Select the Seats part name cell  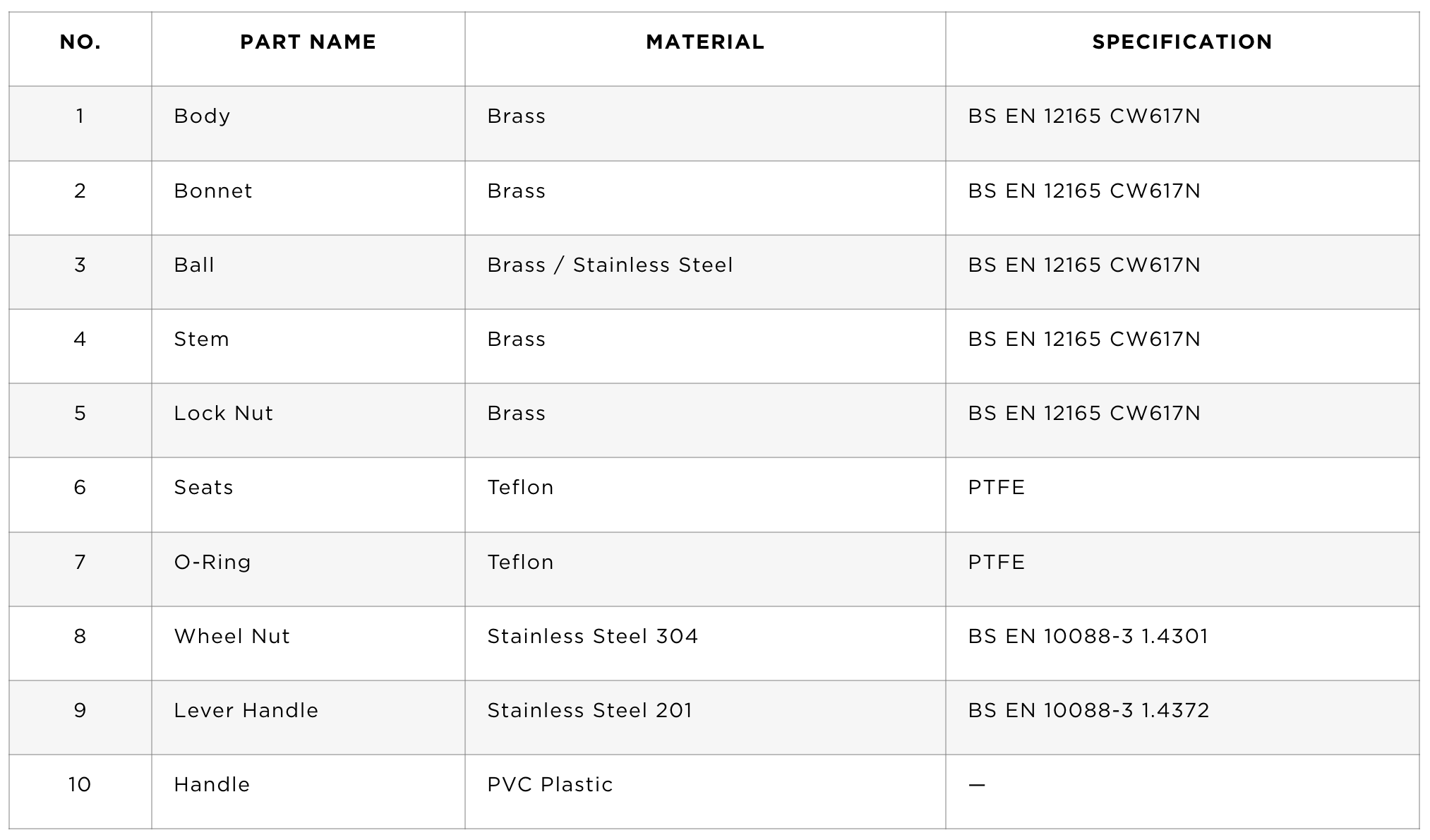[x=308, y=495]
